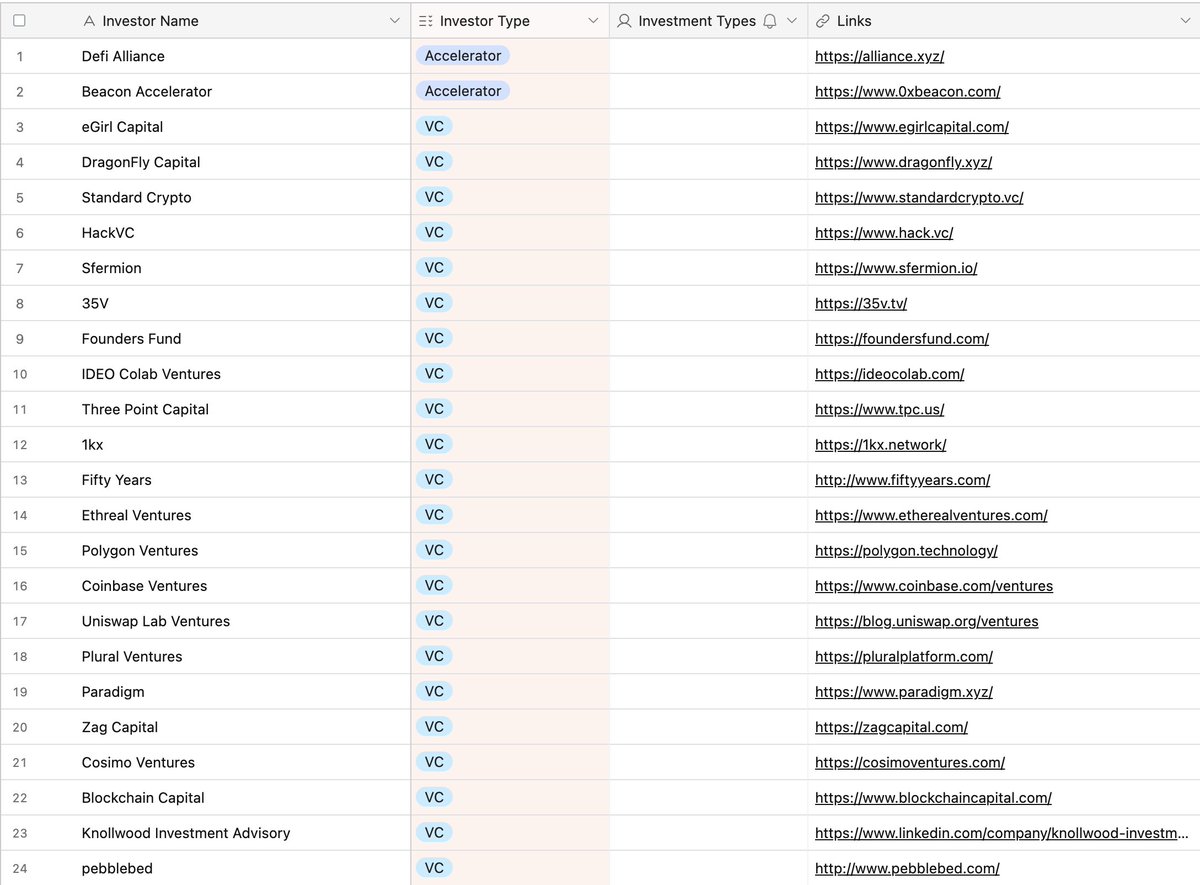The height and width of the screenshot is (885, 1200).
Task: Open the cosimoventures.com link
Action: (910, 763)
